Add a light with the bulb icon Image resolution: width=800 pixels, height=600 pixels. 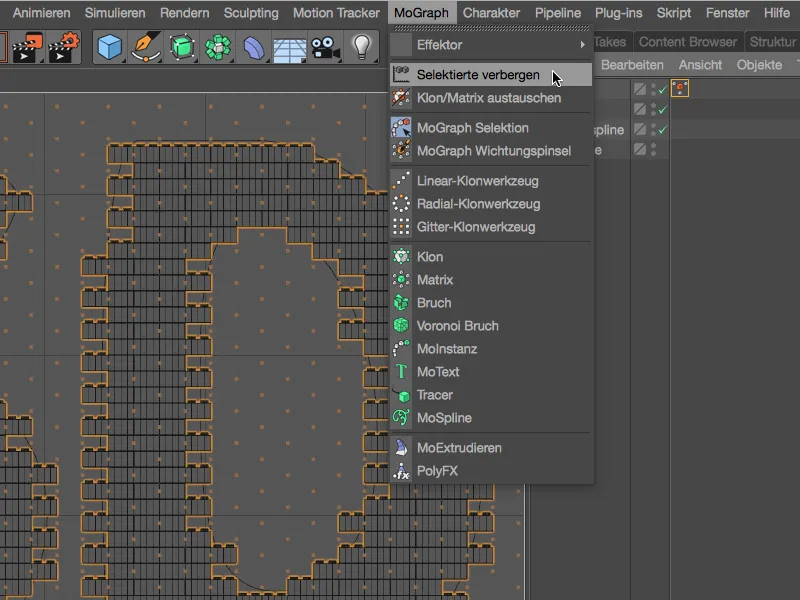[x=359, y=47]
